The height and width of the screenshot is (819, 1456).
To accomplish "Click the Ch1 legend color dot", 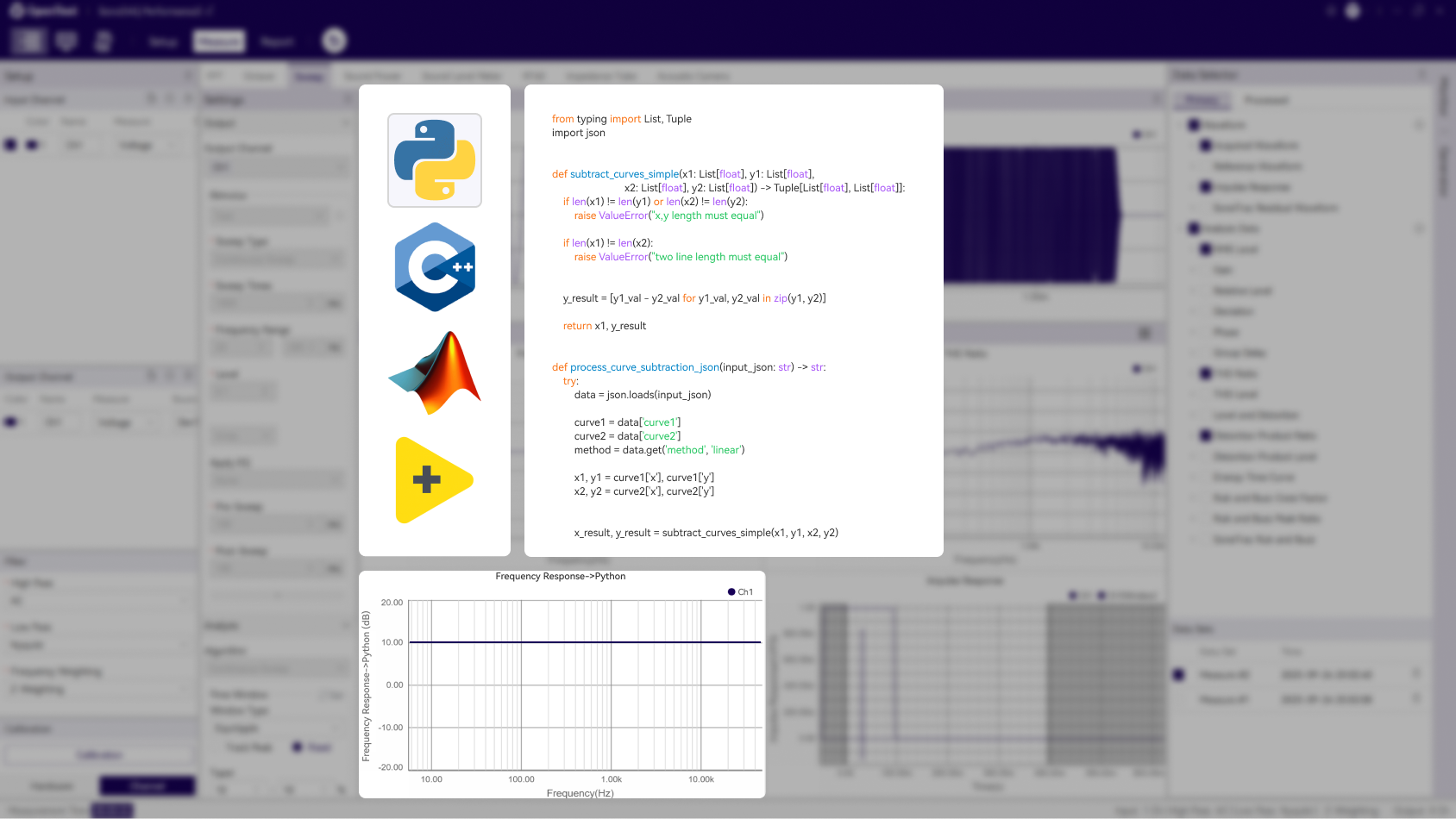I will pos(731,591).
